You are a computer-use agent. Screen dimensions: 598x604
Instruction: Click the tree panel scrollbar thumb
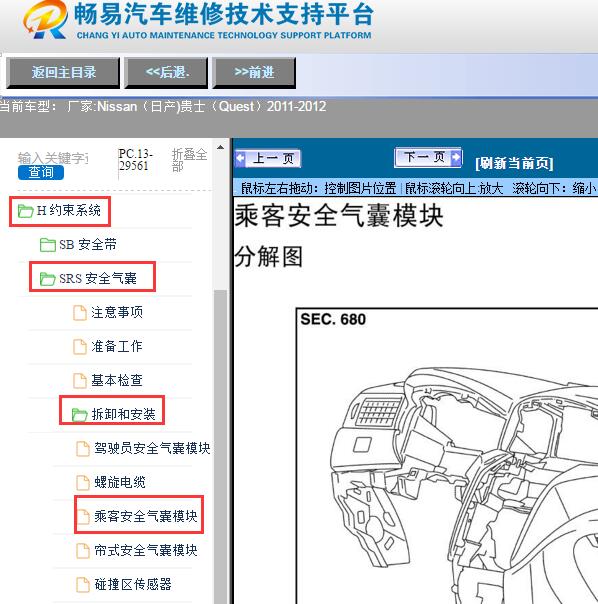220,447
